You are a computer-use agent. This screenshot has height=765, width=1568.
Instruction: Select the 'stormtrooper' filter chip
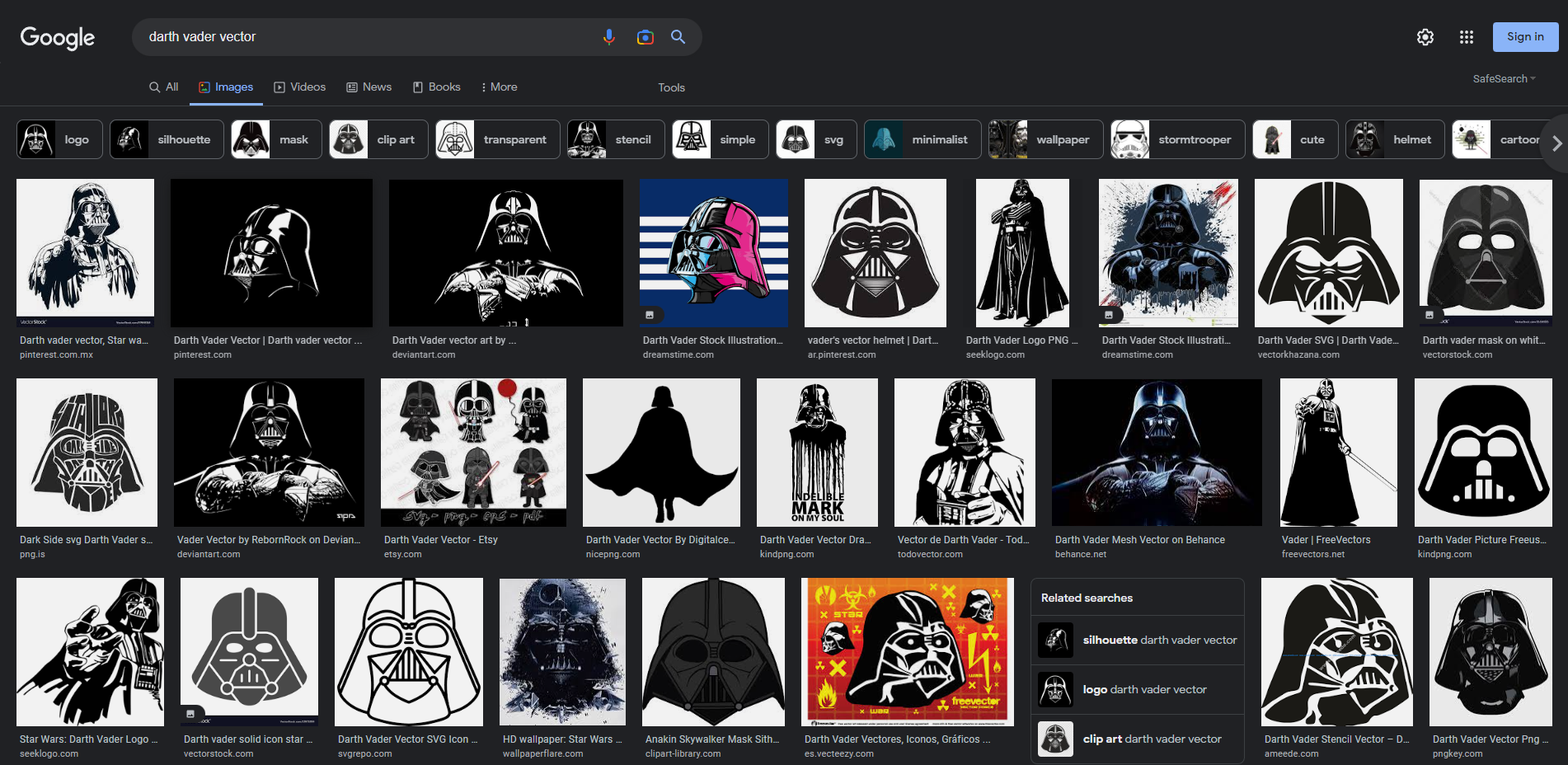[x=1177, y=139]
